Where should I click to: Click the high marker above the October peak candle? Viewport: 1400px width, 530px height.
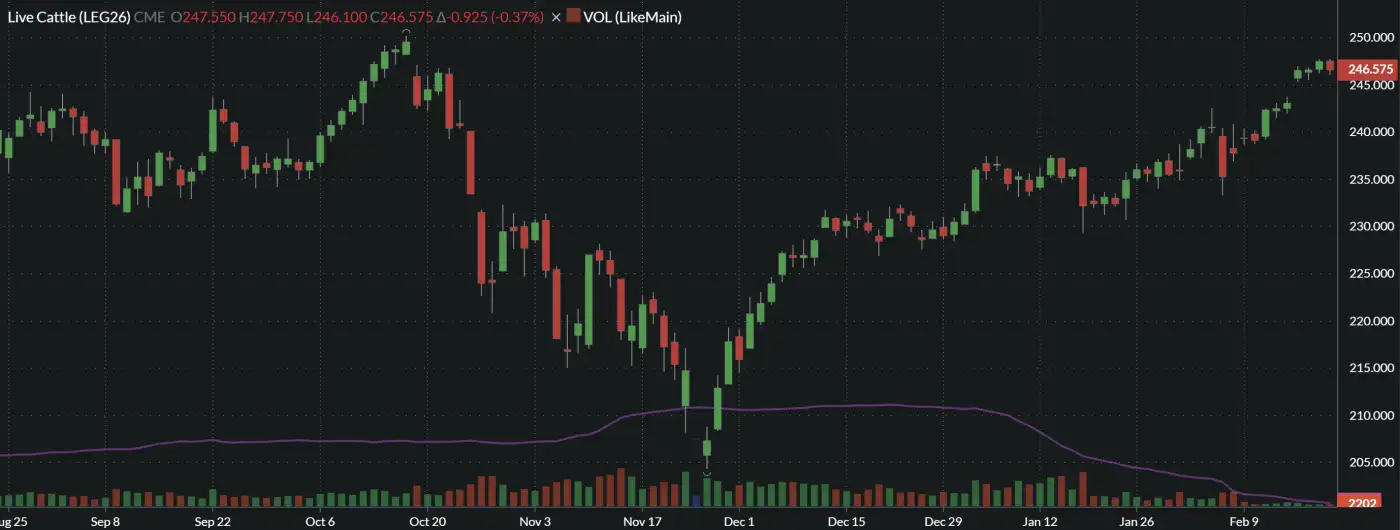pyautogui.click(x=406, y=32)
